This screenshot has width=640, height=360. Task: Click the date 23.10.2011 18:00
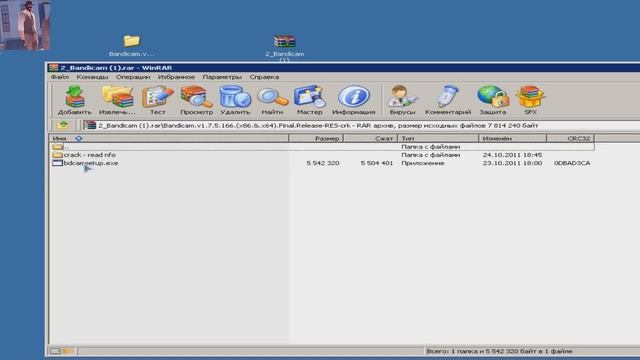[512, 163]
